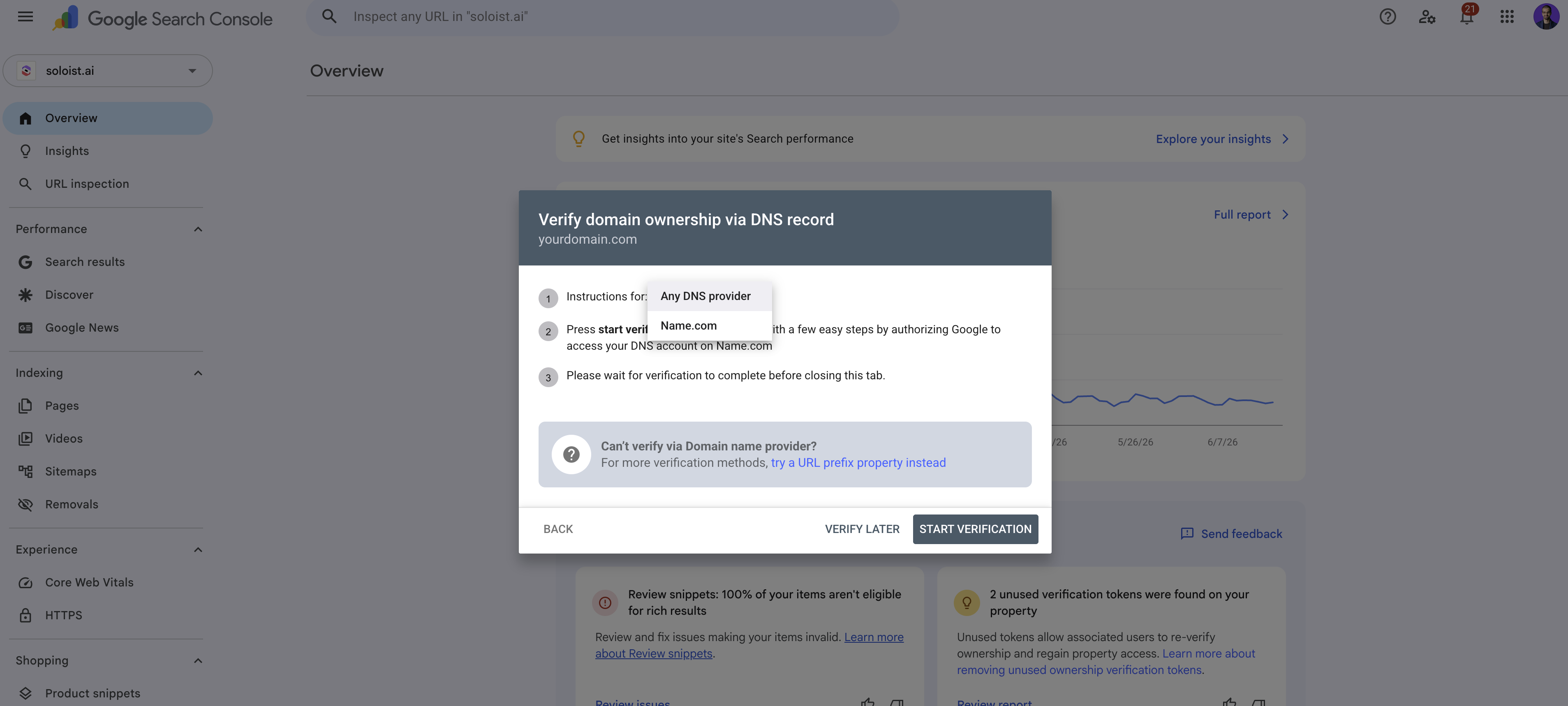
Task: Click the yellow bulb icon on unused tokens card
Action: (966, 602)
